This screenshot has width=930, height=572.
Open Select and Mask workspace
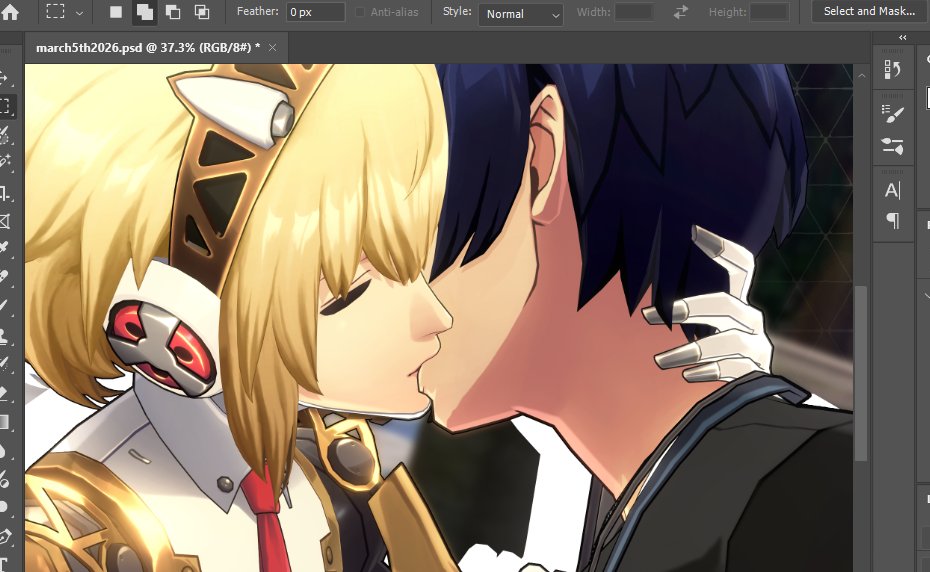pos(869,11)
